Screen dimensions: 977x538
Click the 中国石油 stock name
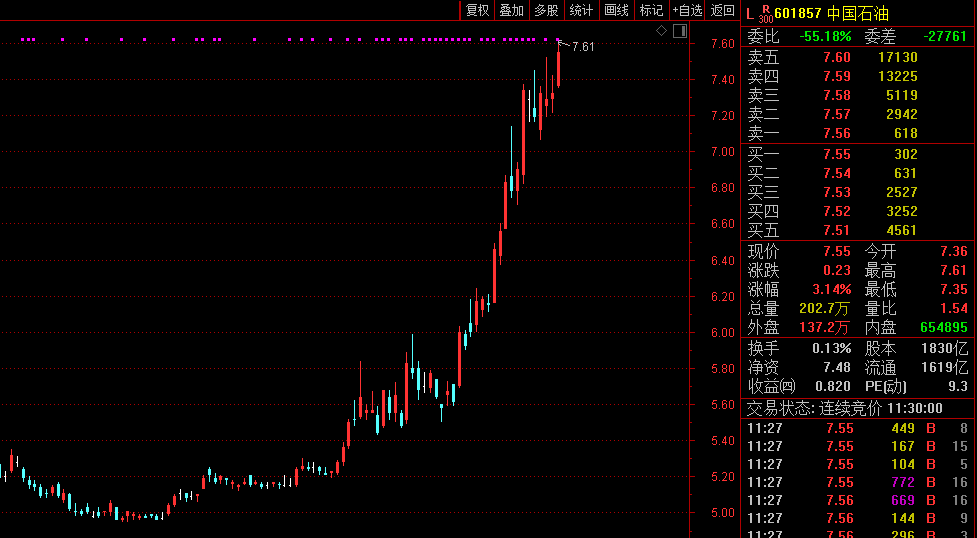click(857, 13)
